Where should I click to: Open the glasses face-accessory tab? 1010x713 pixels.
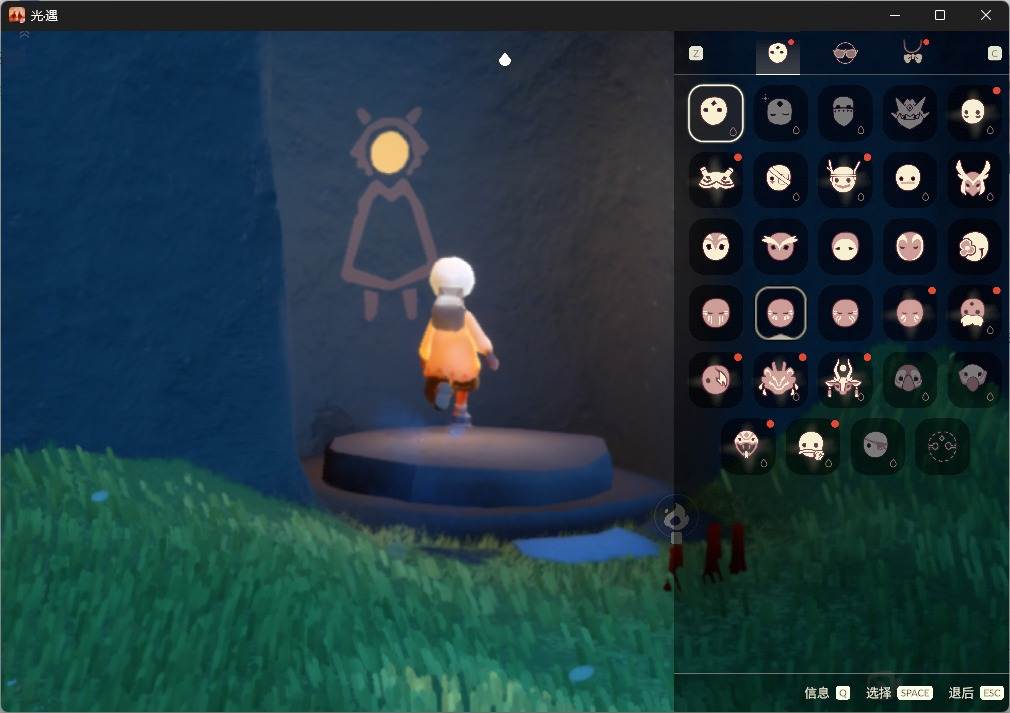845,53
